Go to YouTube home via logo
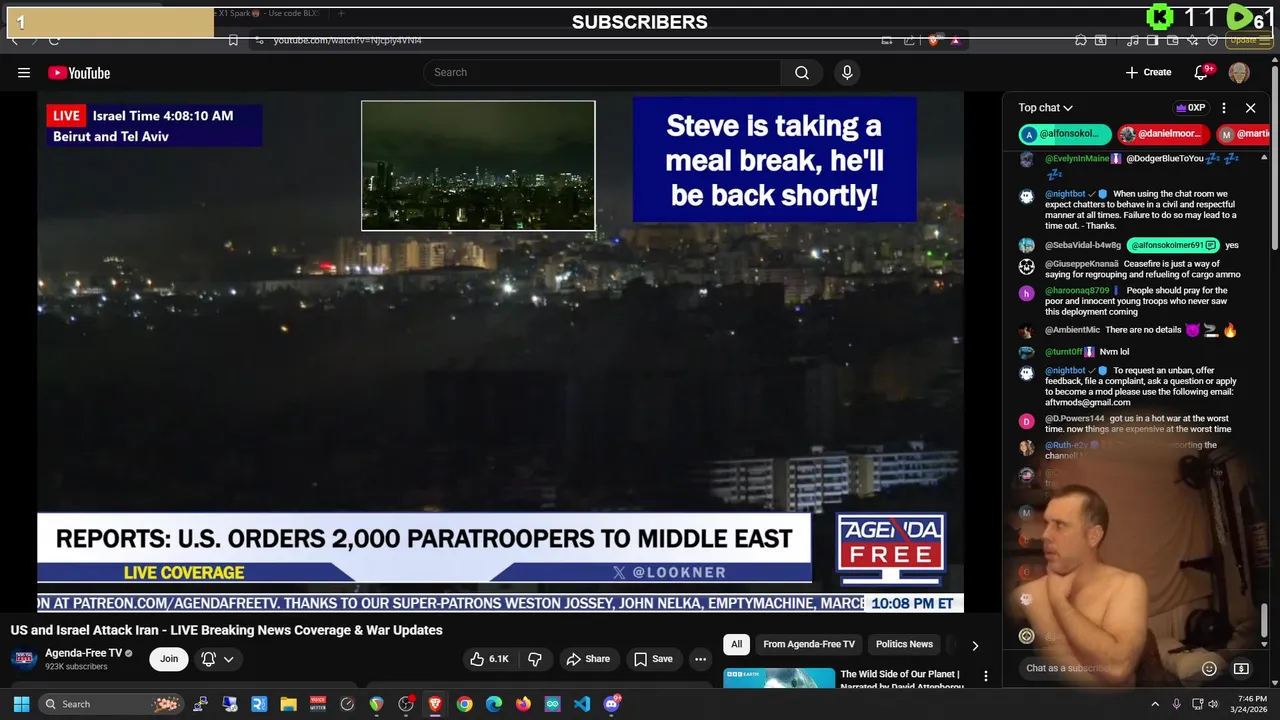Screen dimensions: 1280x720 point(79,73)
